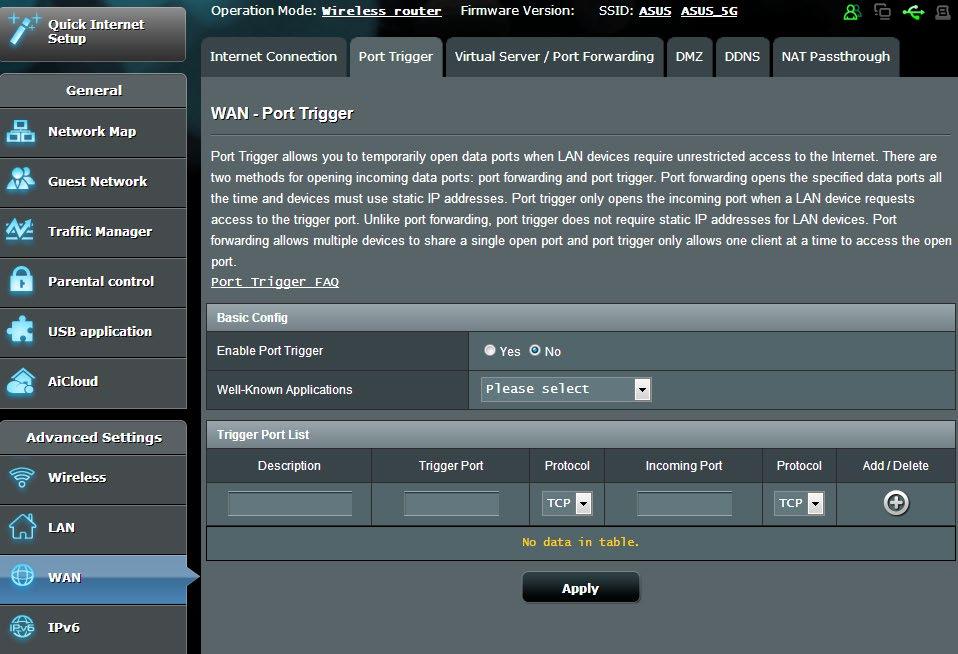This screenshot has width=958, height=654.
Task: Open AiCloud menu label
Action: pos(73,381)
